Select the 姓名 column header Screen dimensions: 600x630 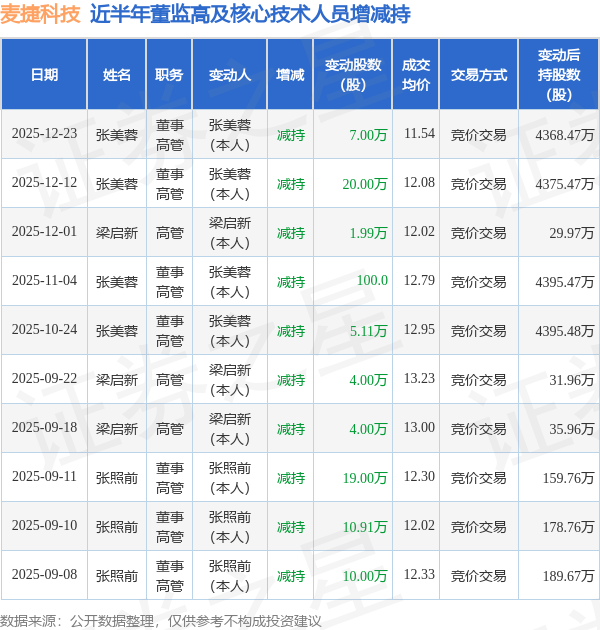tap(117, 75)
